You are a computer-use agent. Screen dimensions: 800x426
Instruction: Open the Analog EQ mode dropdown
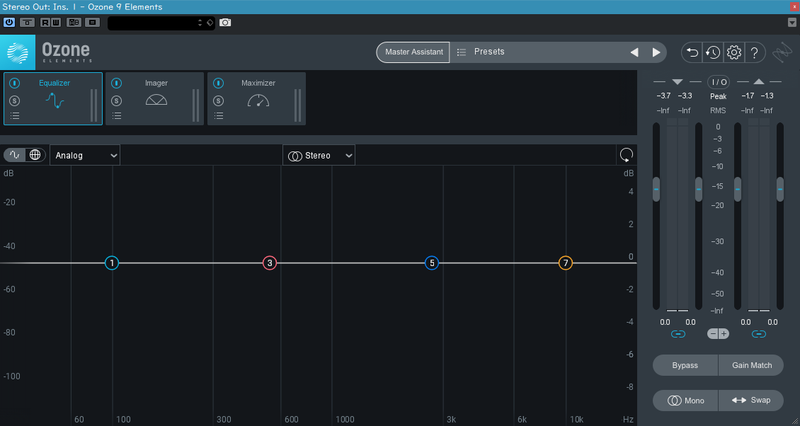tap(85, 155)
